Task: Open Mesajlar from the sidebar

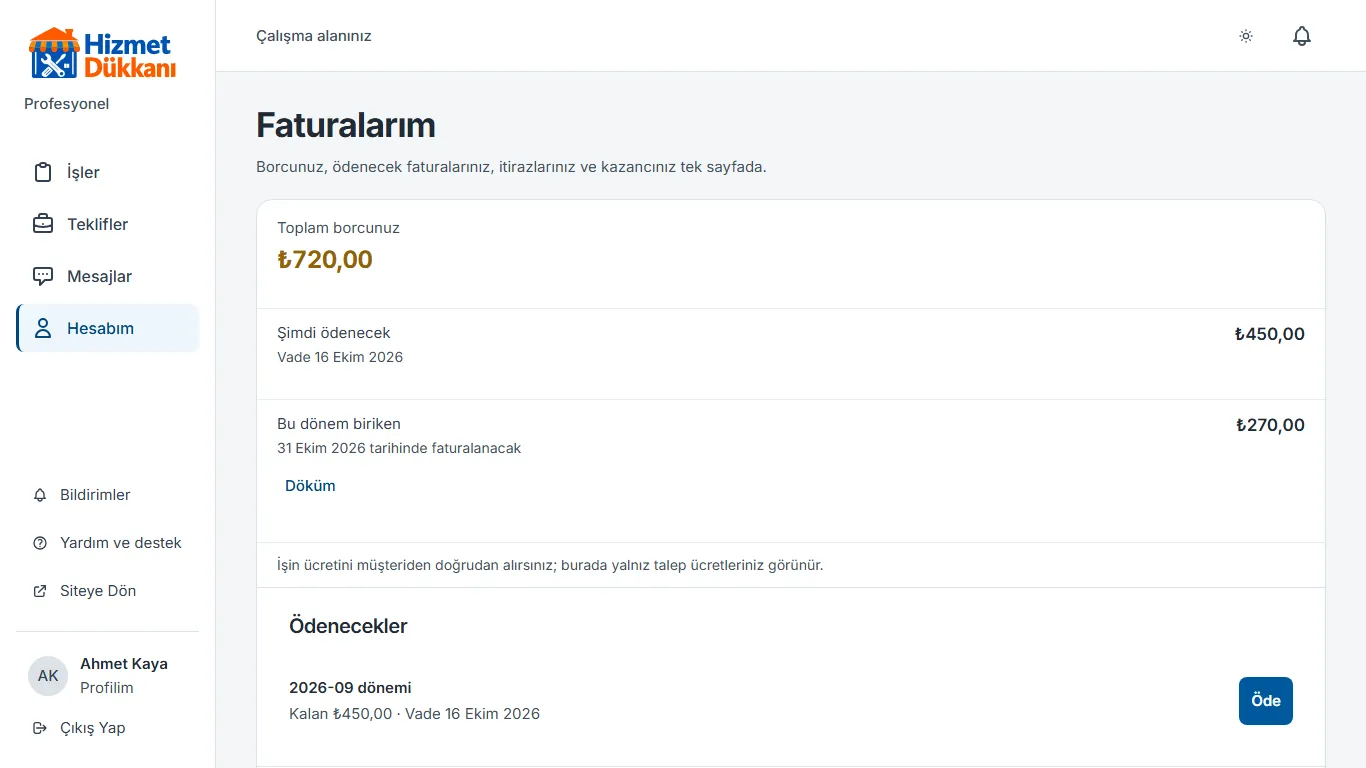Action: (x=108, y=276)
